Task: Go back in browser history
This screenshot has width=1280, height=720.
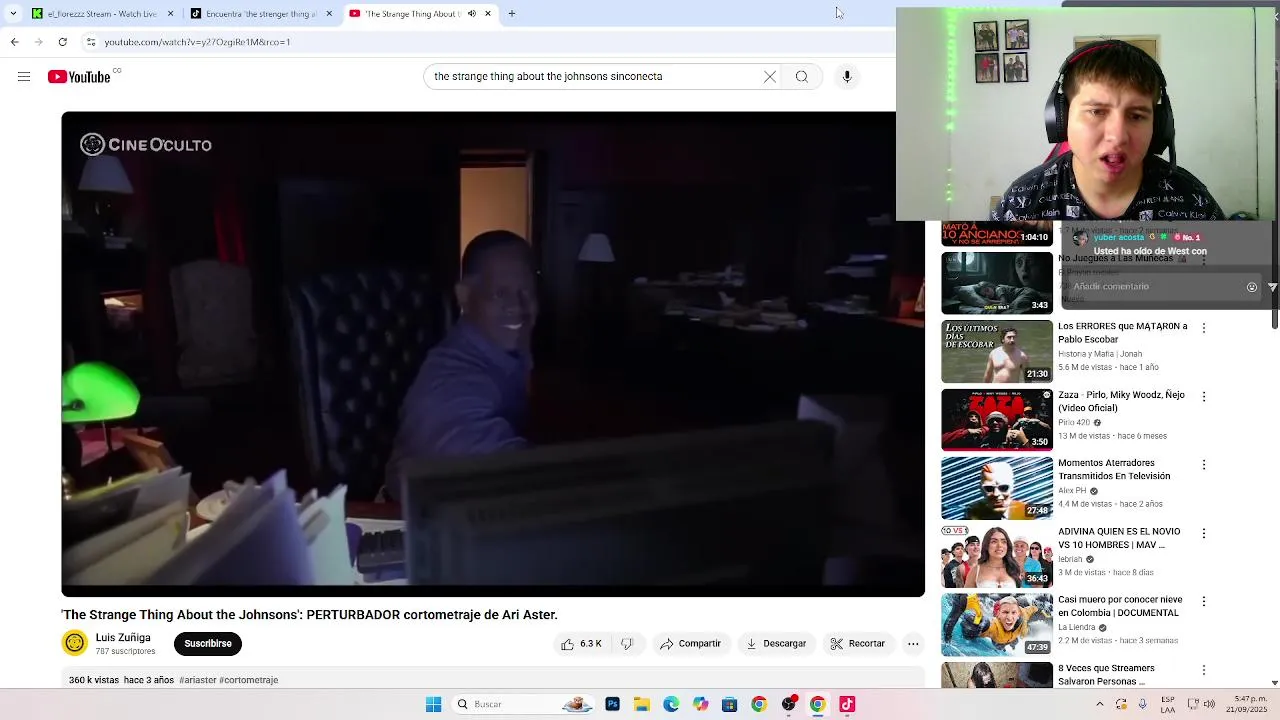Action: click(14, 42)
